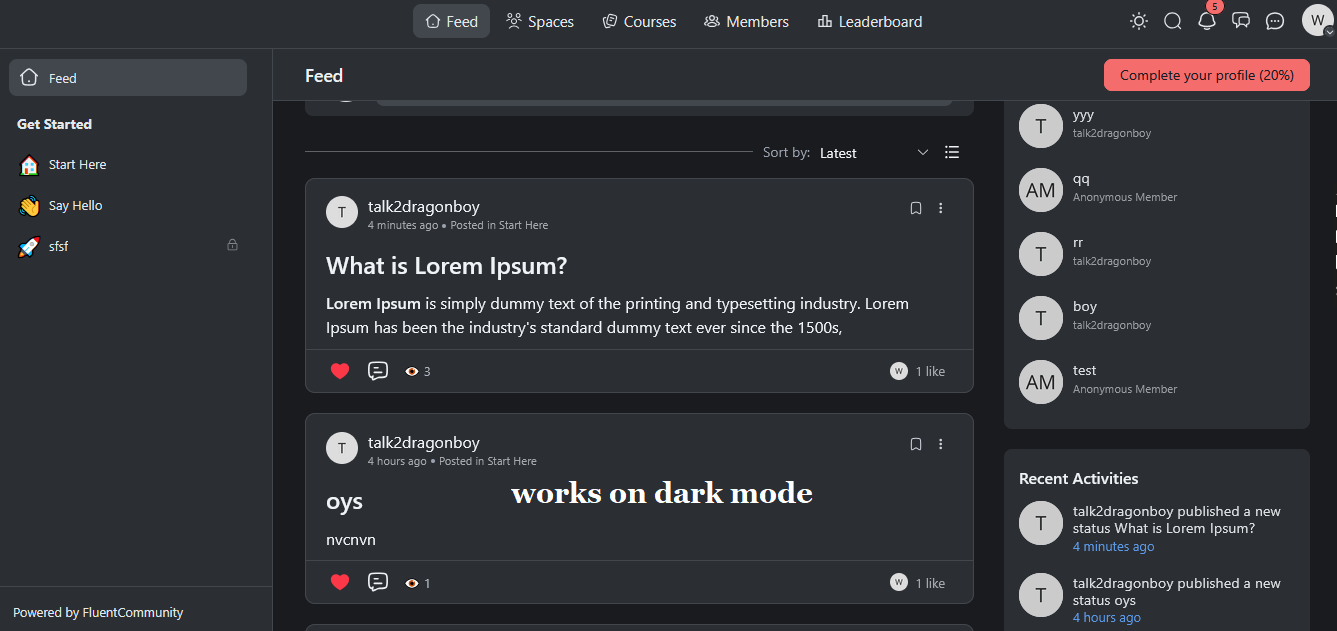
Task: Click author avatar on Lorem Ipsum post
Action: (342, 212)
